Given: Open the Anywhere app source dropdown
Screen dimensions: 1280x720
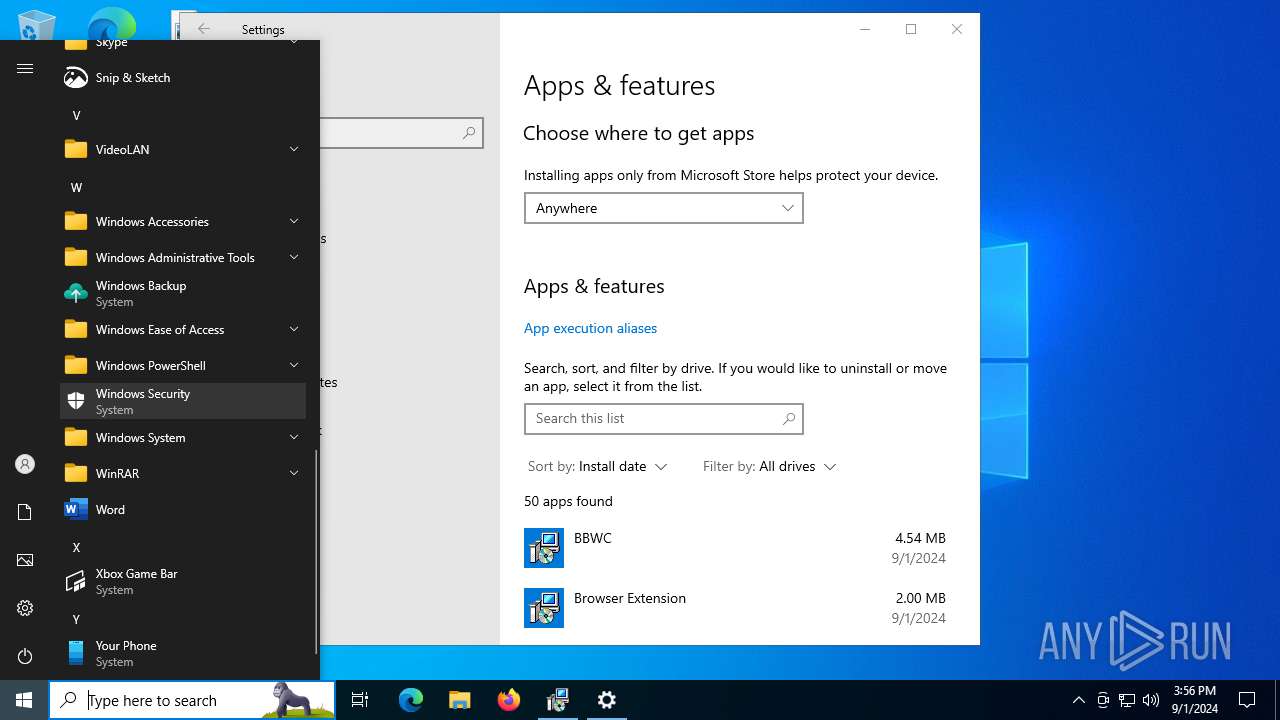Looking at the screenshot, I should [x=664, y=208].
